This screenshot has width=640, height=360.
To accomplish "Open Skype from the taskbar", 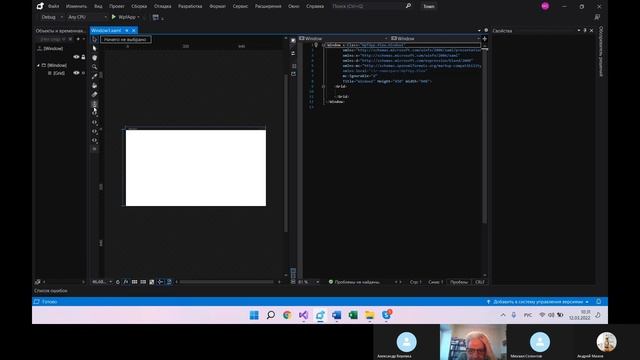I will click(386, 315).
